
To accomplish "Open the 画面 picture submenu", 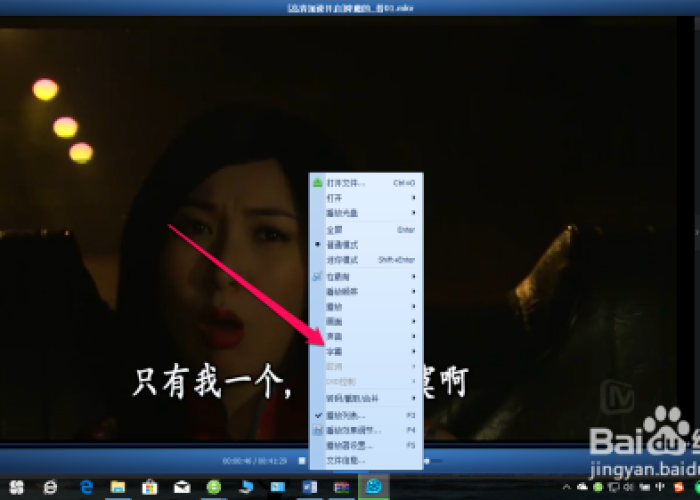I will [x=366, y=321].
